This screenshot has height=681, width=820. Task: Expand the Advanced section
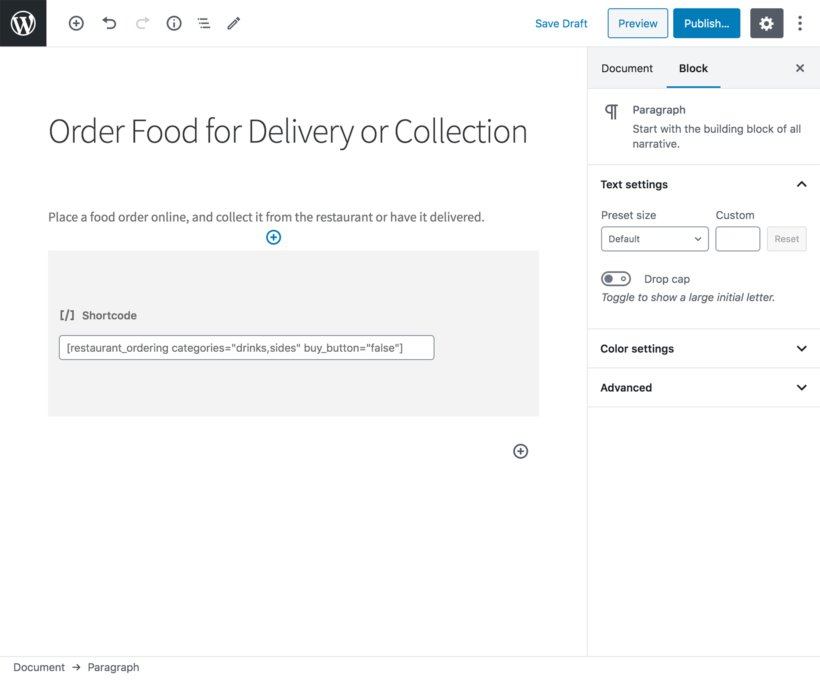703,387
